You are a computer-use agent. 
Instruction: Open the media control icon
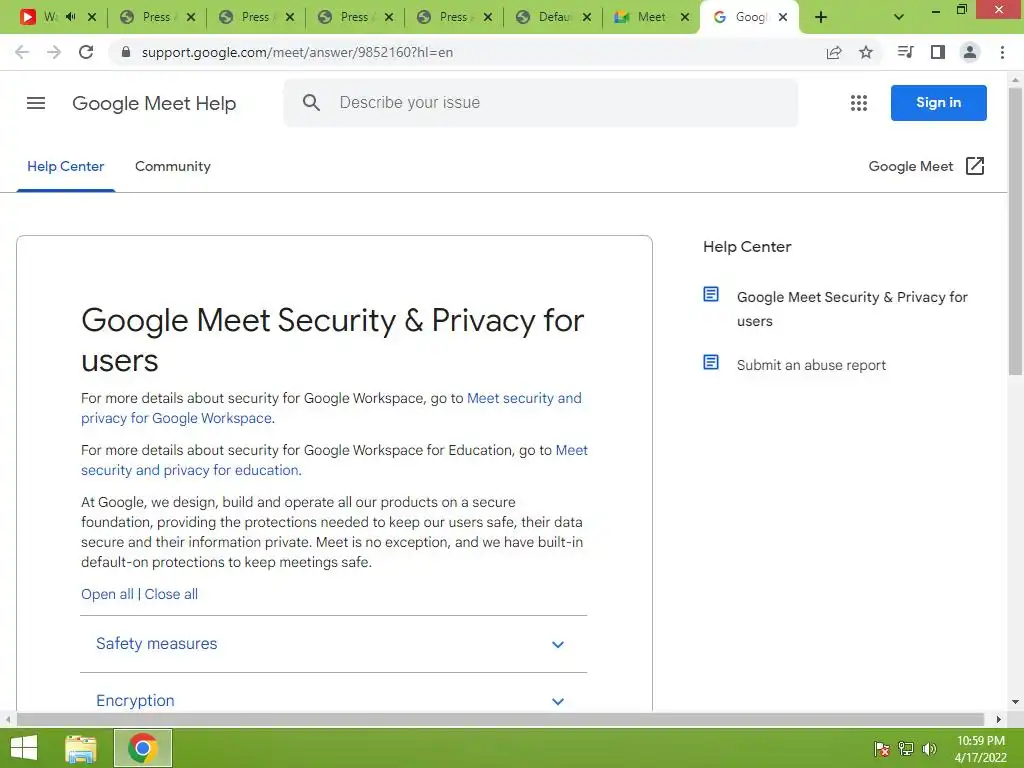click(905, 52)
